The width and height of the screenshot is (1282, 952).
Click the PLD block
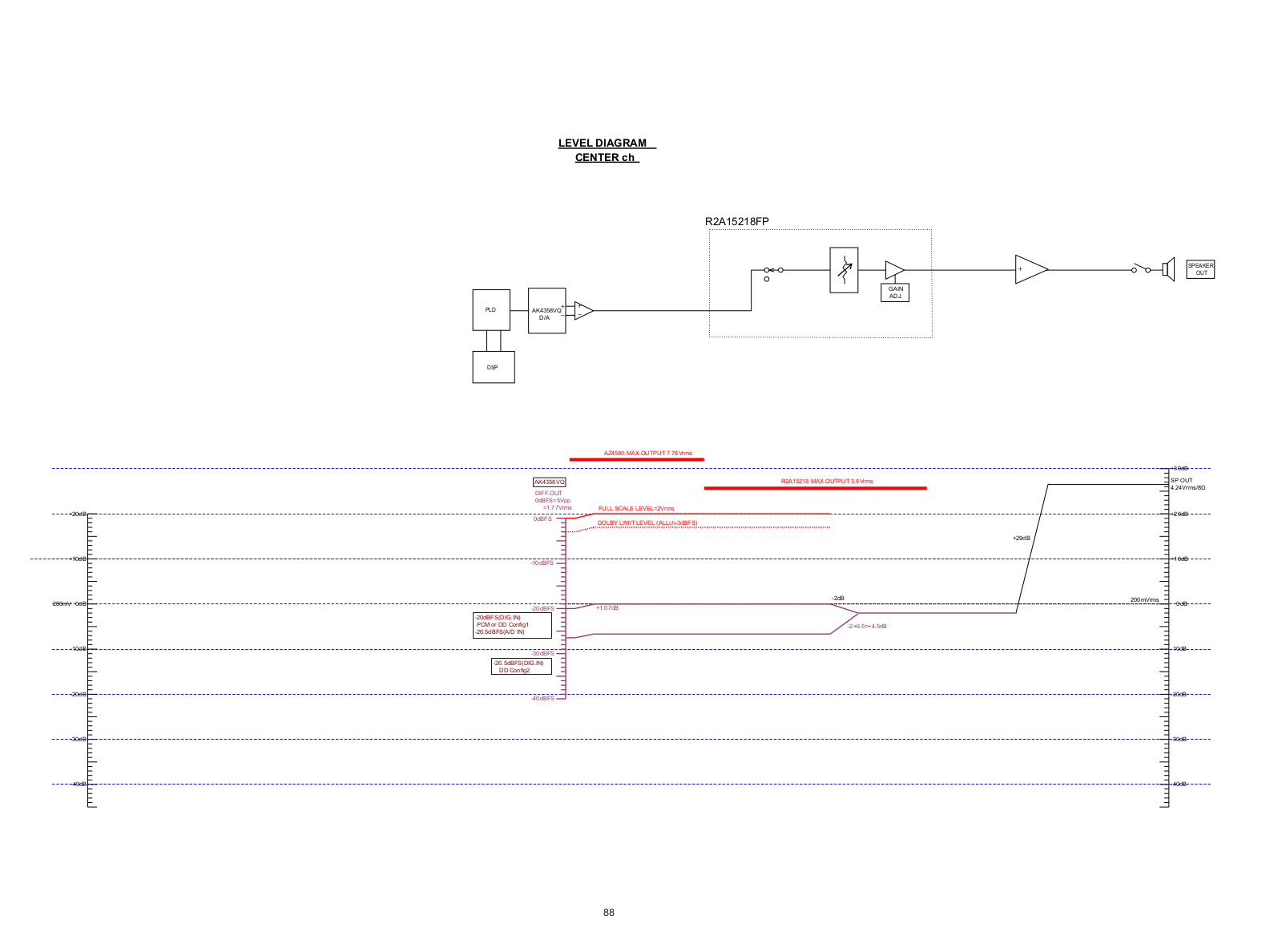coord(490,310)
